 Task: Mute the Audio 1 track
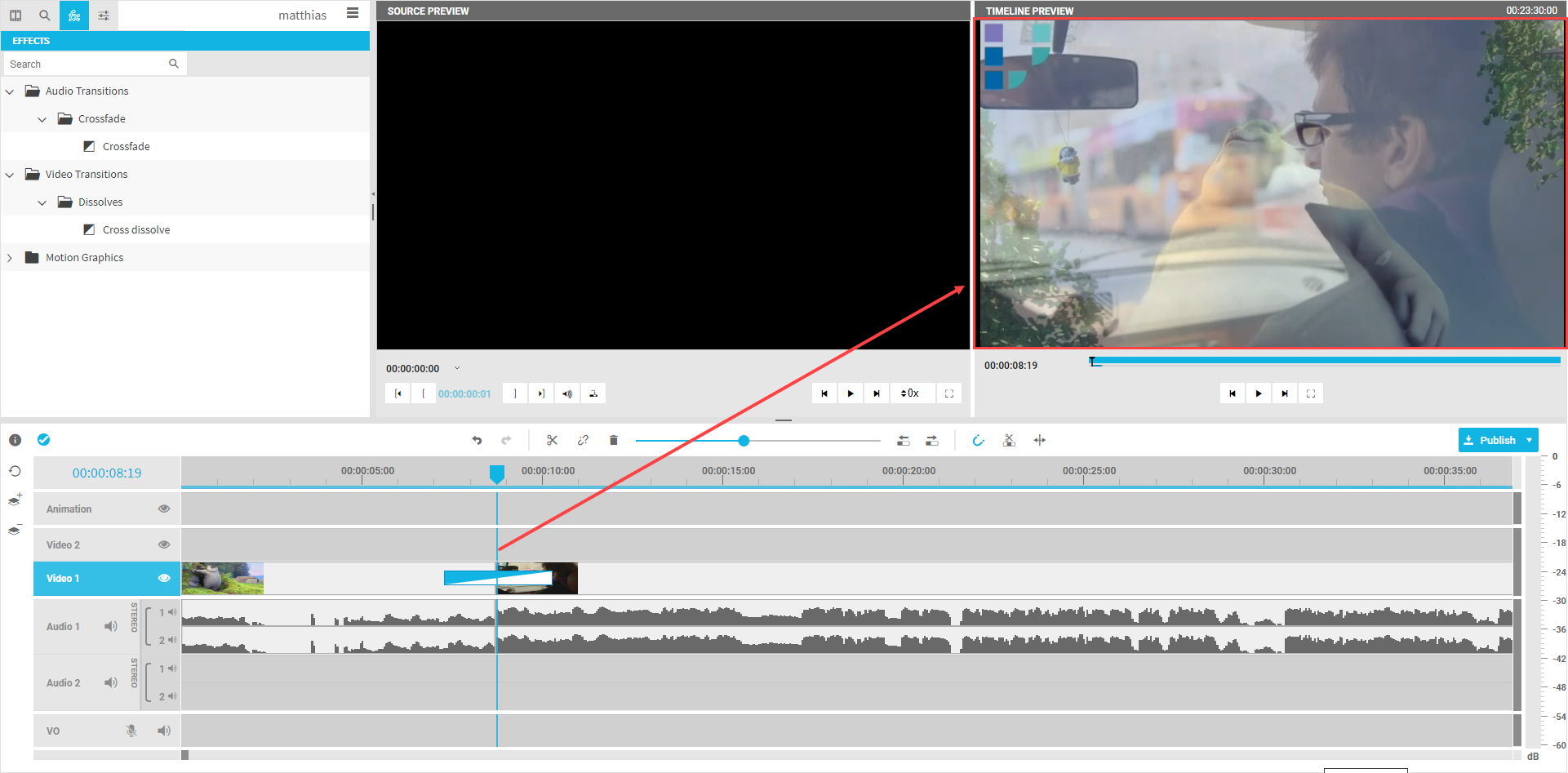(111, 626)
